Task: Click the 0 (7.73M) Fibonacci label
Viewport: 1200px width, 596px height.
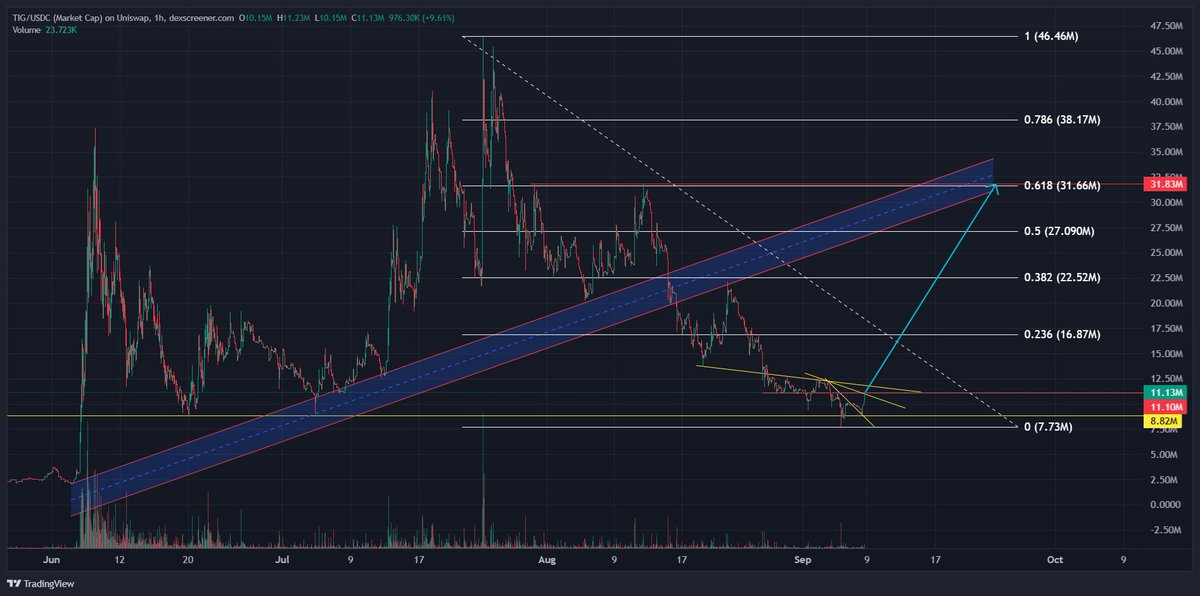Action: click(1046, 427)
